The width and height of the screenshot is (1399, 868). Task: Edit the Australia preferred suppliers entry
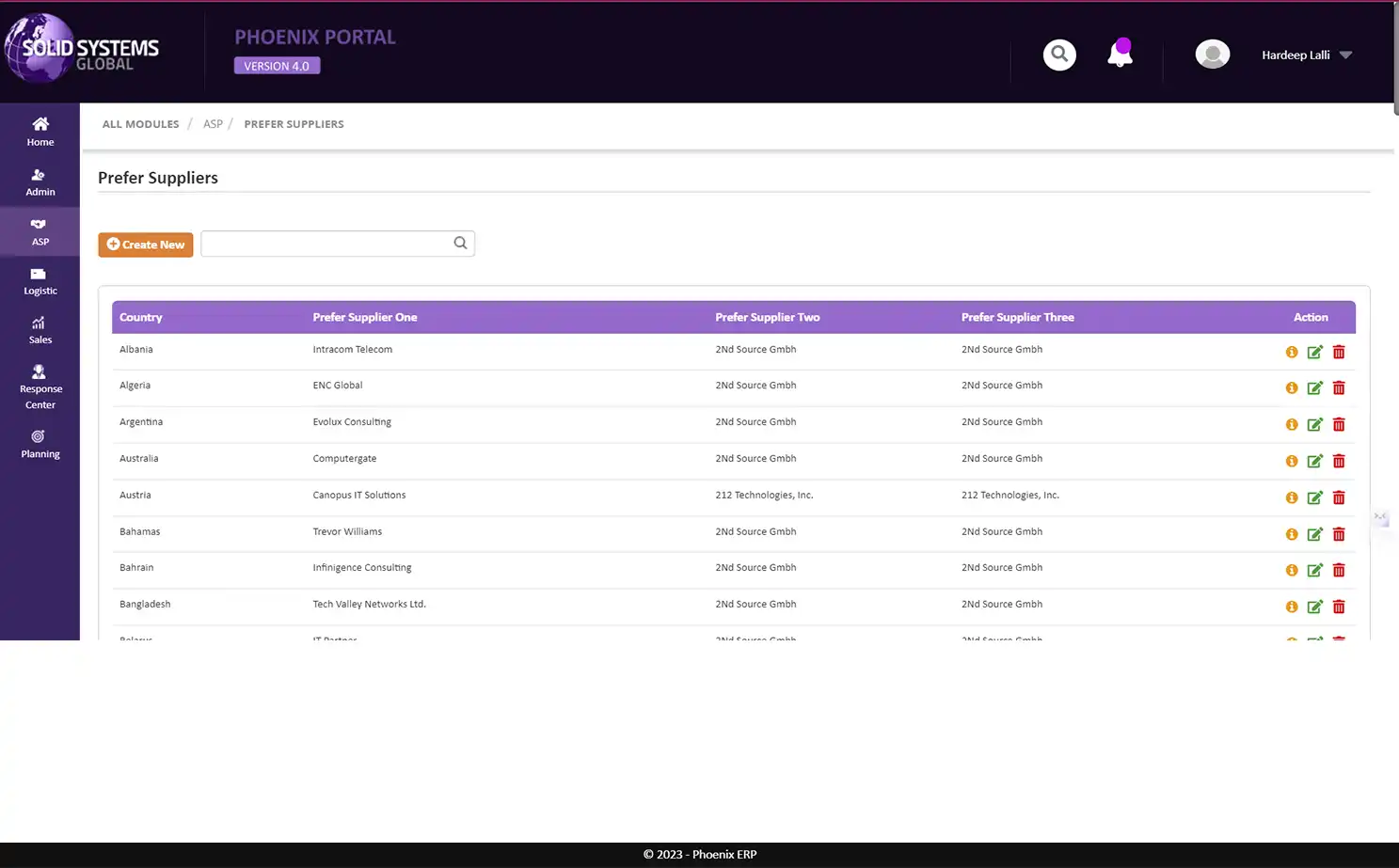[x=1314, y=461]
